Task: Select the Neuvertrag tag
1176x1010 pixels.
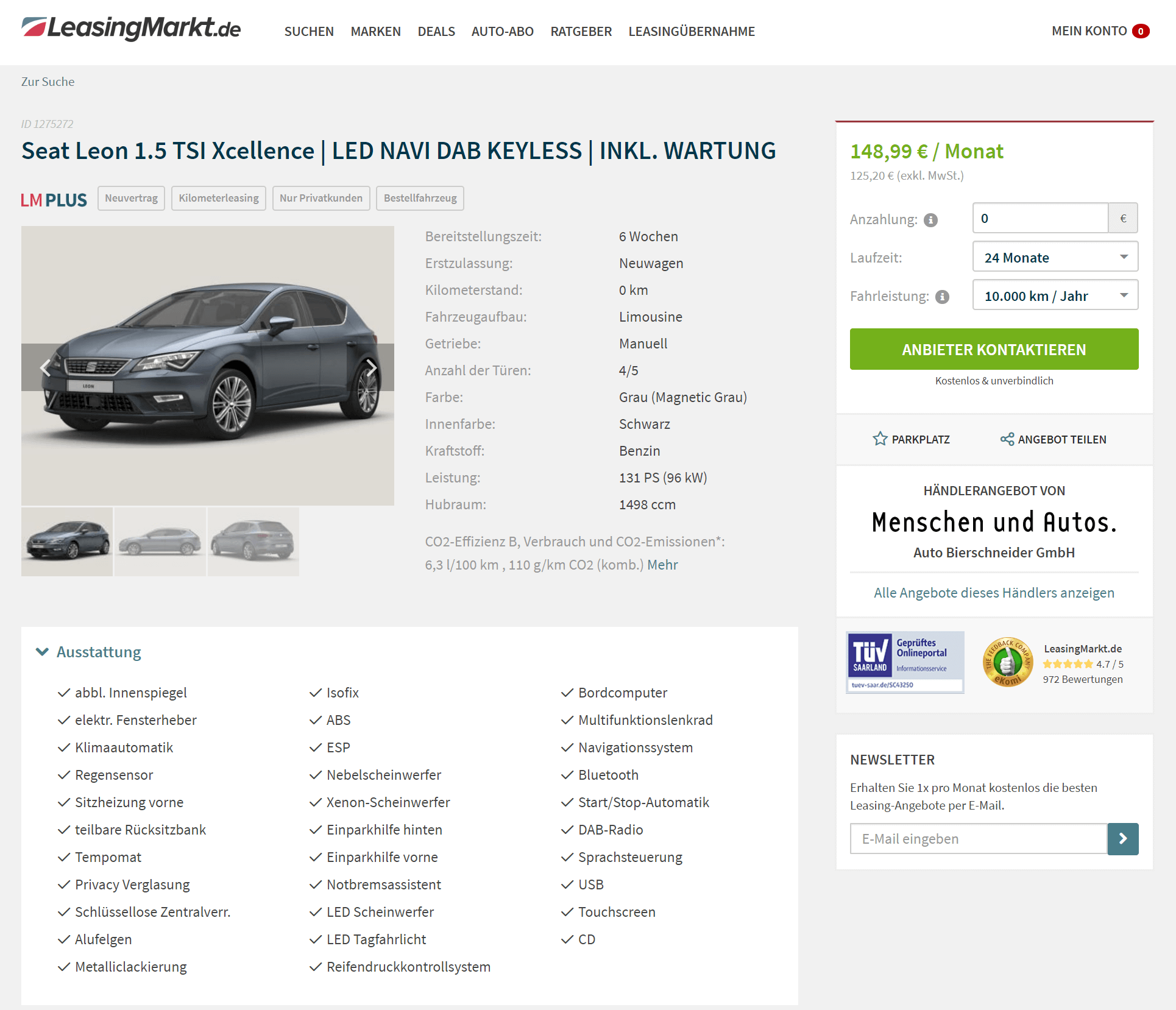Action: click(x=131, y=198)
